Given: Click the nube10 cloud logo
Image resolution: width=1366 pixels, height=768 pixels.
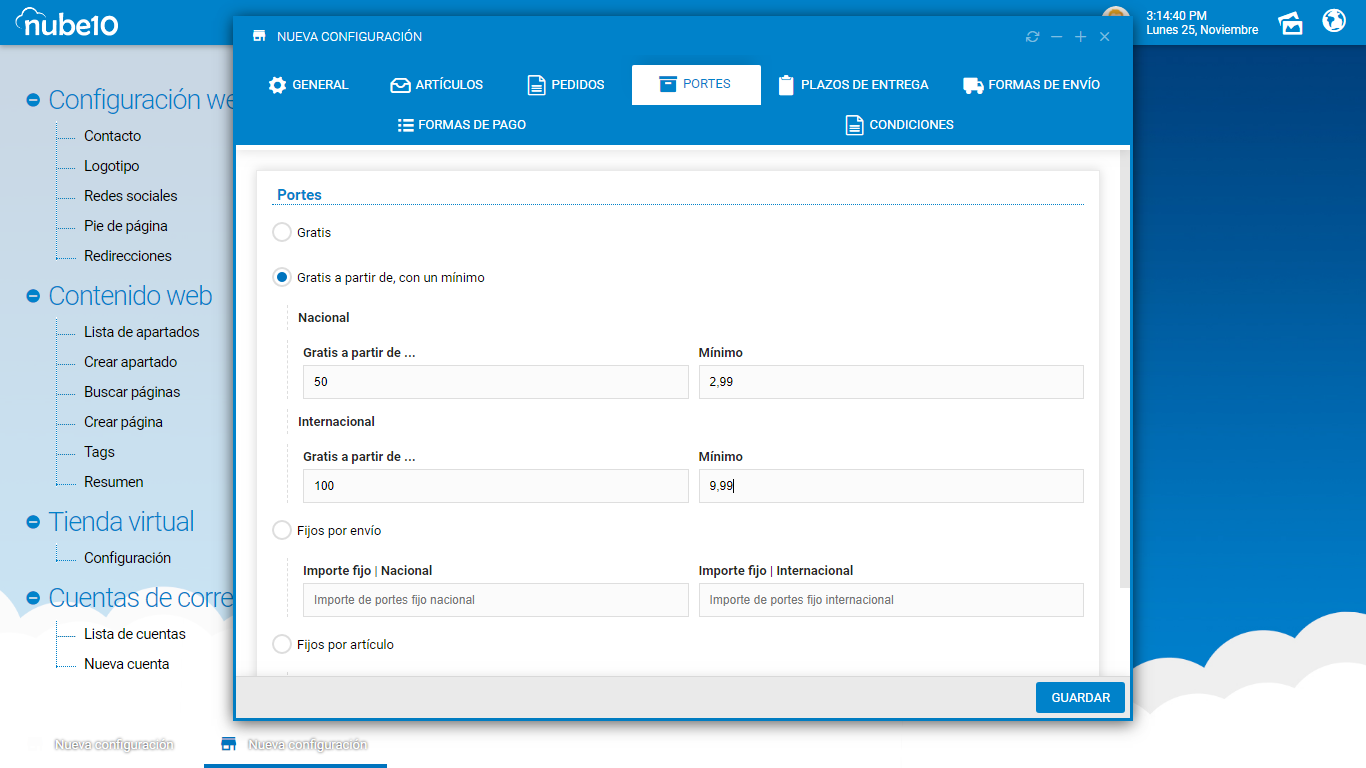Looking at the screenshot, I should click(67, 21).
